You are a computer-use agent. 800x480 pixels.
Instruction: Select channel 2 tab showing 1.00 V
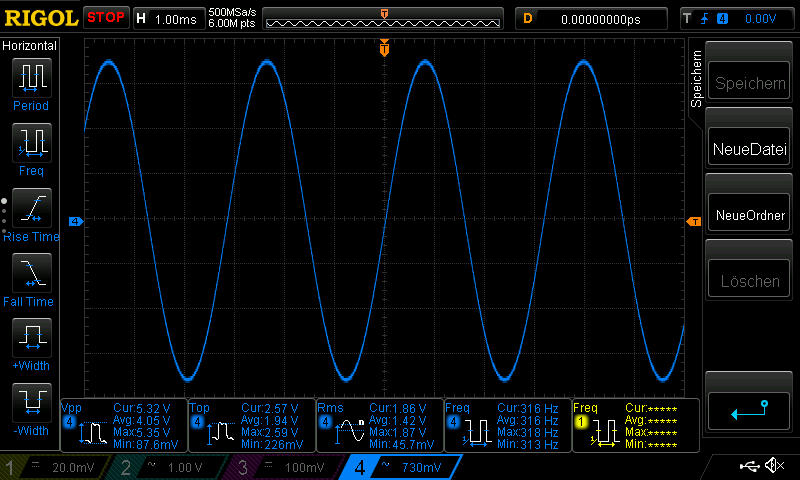tap(168, 467)
